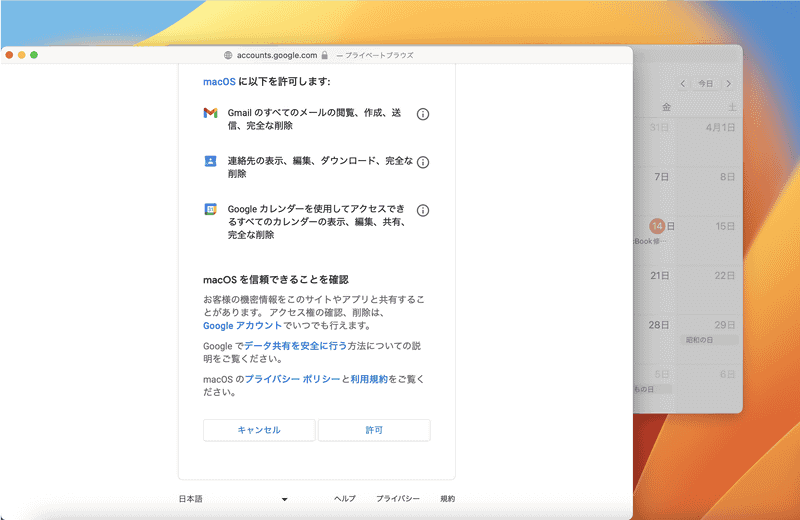Open the データ共有を安全に行う link

coord(295,346)
